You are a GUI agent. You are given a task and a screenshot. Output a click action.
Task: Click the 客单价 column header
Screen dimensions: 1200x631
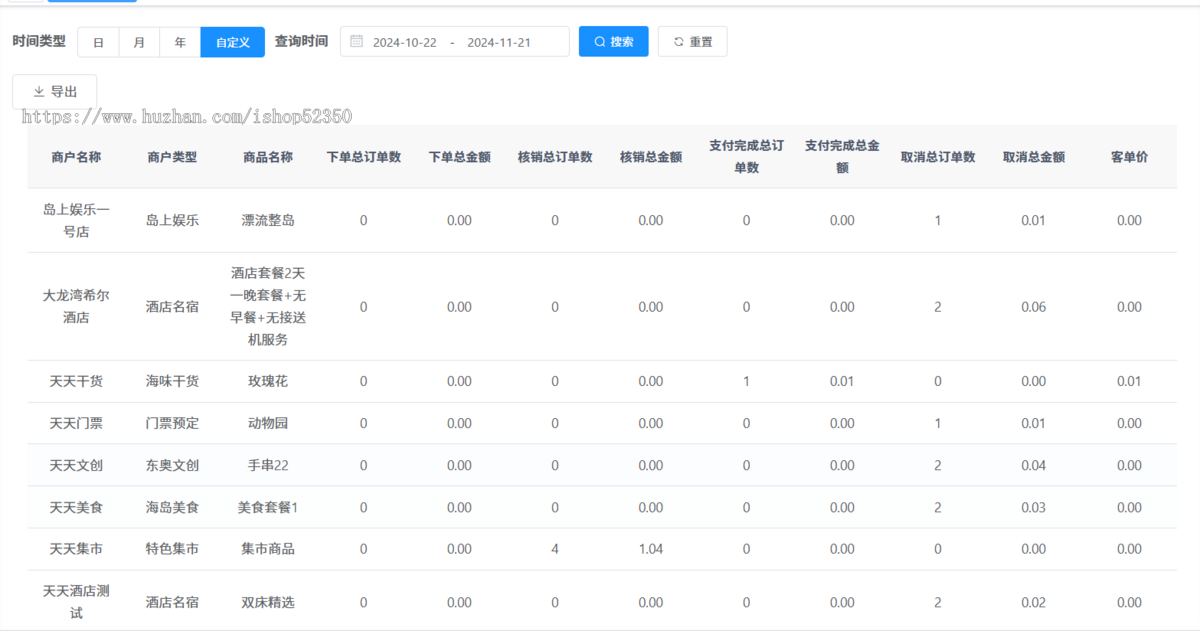(1129, 157)
